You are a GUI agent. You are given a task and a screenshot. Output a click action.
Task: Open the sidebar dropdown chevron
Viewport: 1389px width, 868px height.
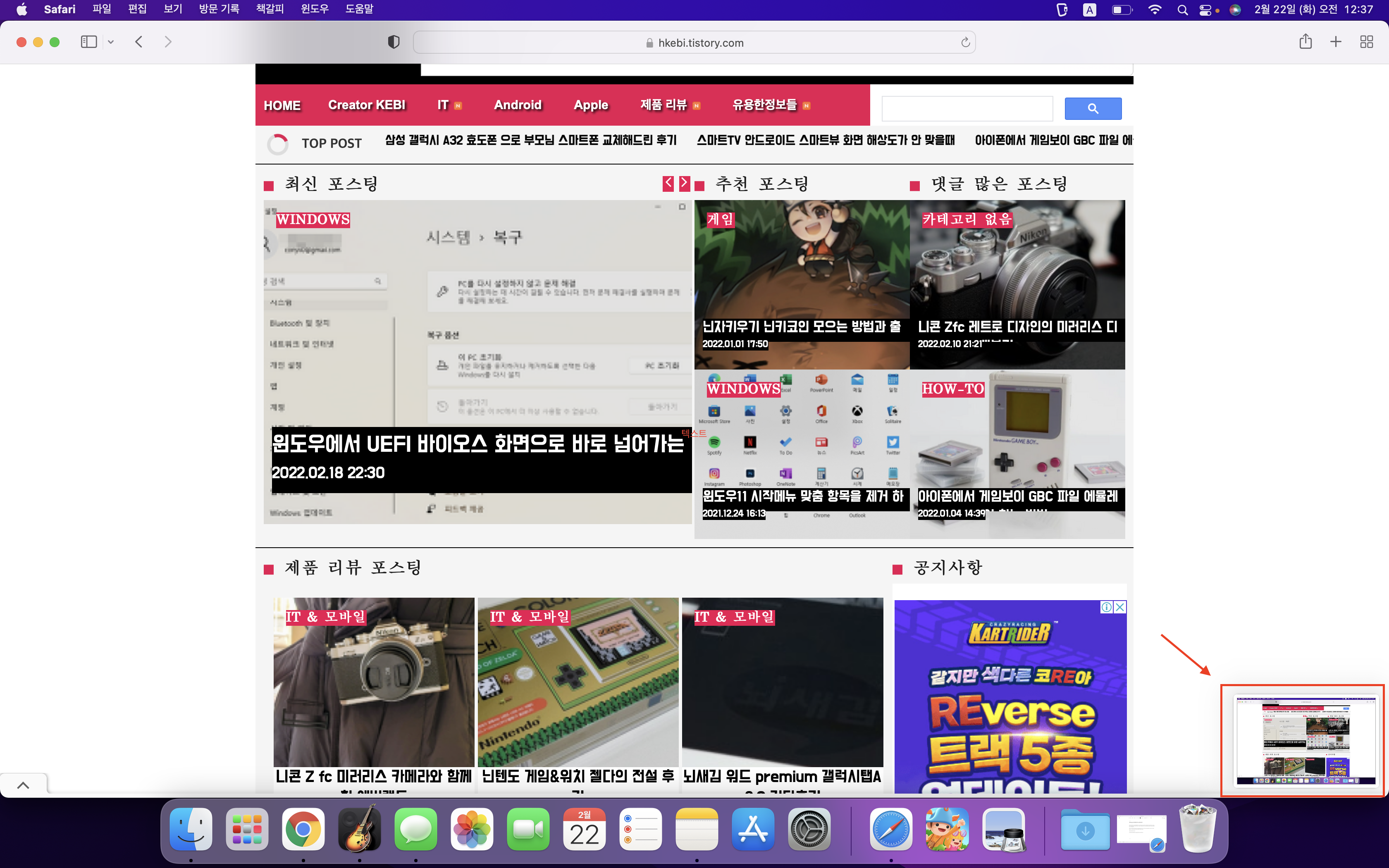coord(111,42)
